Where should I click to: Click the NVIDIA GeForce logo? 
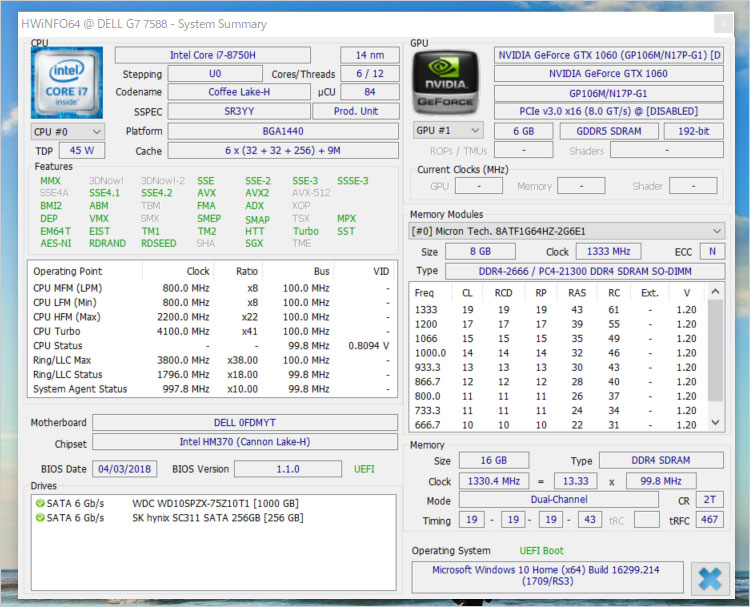click(445, 83)
